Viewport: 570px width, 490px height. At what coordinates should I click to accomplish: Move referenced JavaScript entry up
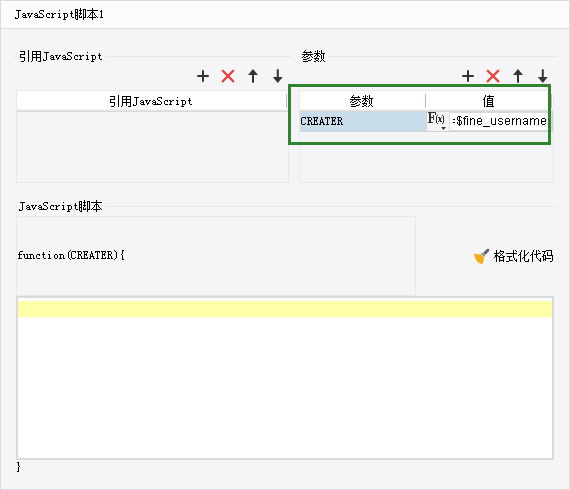[x=253, y=76]
